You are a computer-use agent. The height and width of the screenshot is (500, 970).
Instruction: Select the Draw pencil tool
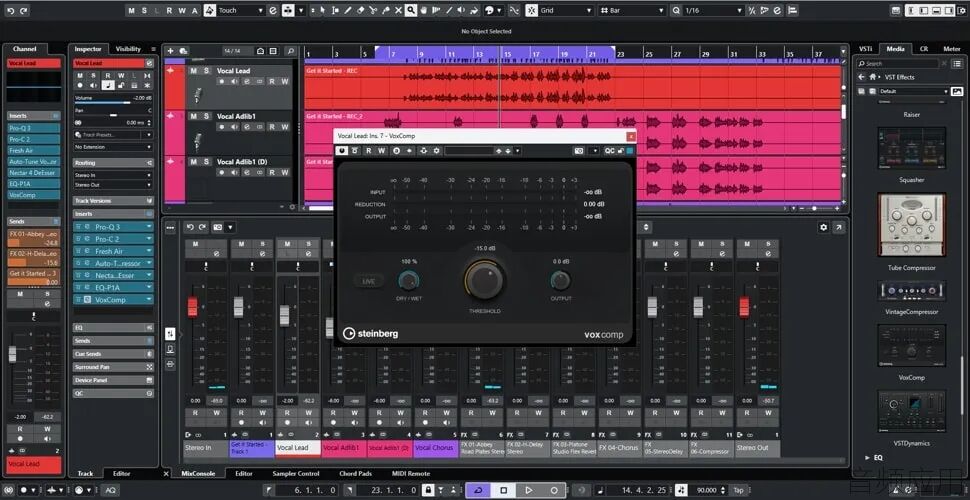pyautogui.click(x=348, y=11)
